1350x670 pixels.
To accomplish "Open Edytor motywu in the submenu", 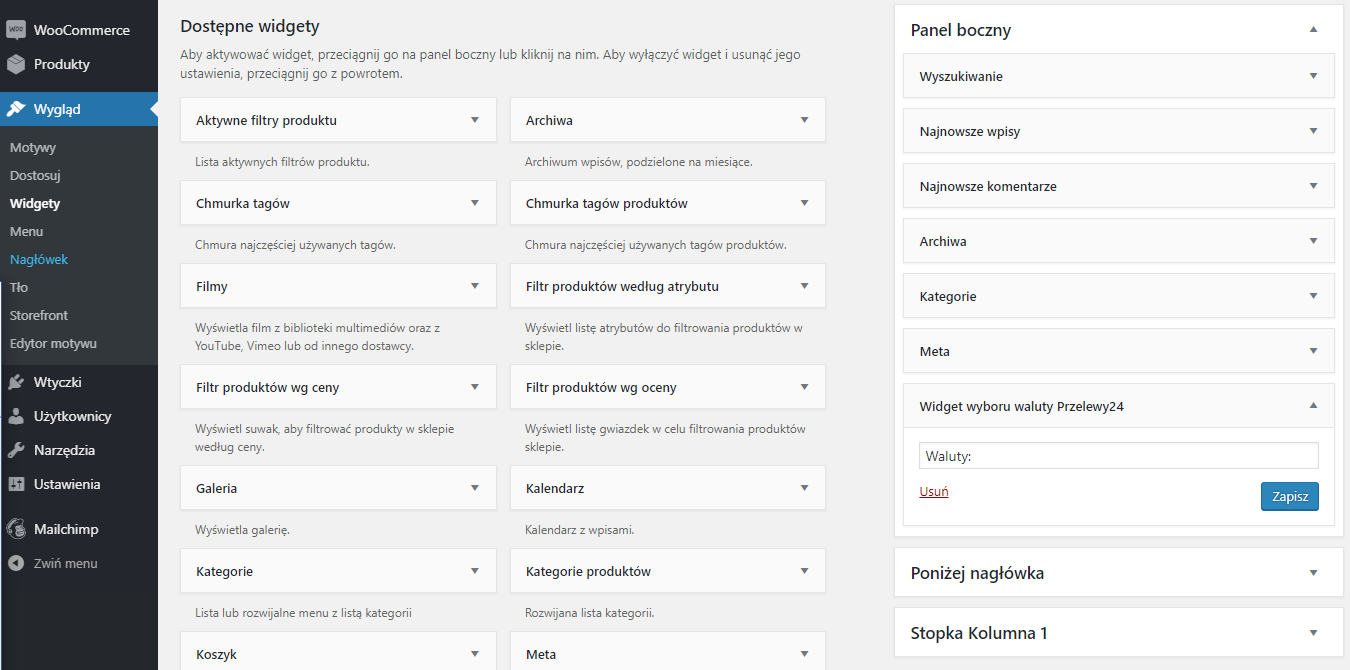I will pyautogui.click(x=53, y=343).
